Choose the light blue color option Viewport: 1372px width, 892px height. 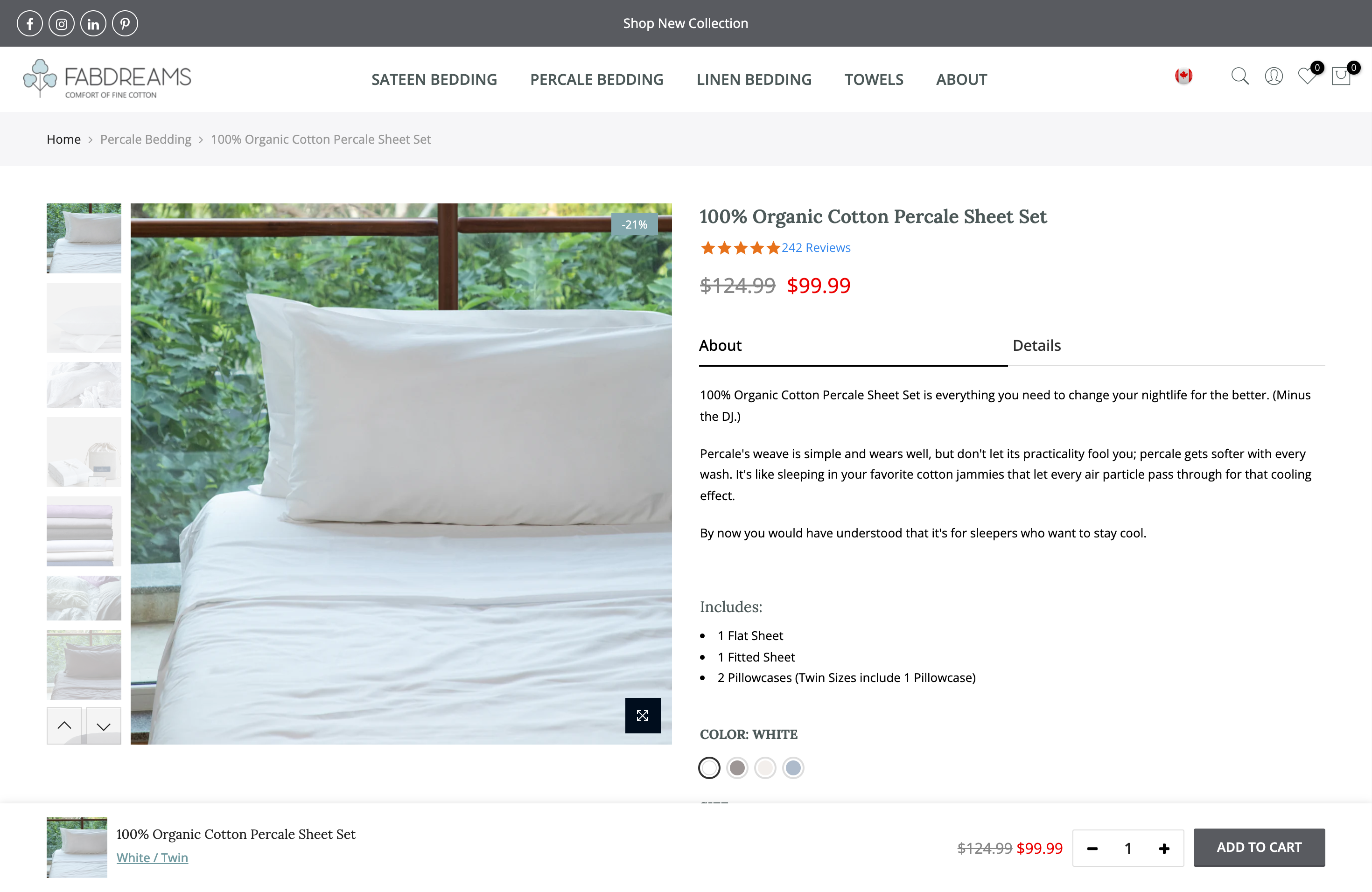pyautogui.click(x=793, y=767)
